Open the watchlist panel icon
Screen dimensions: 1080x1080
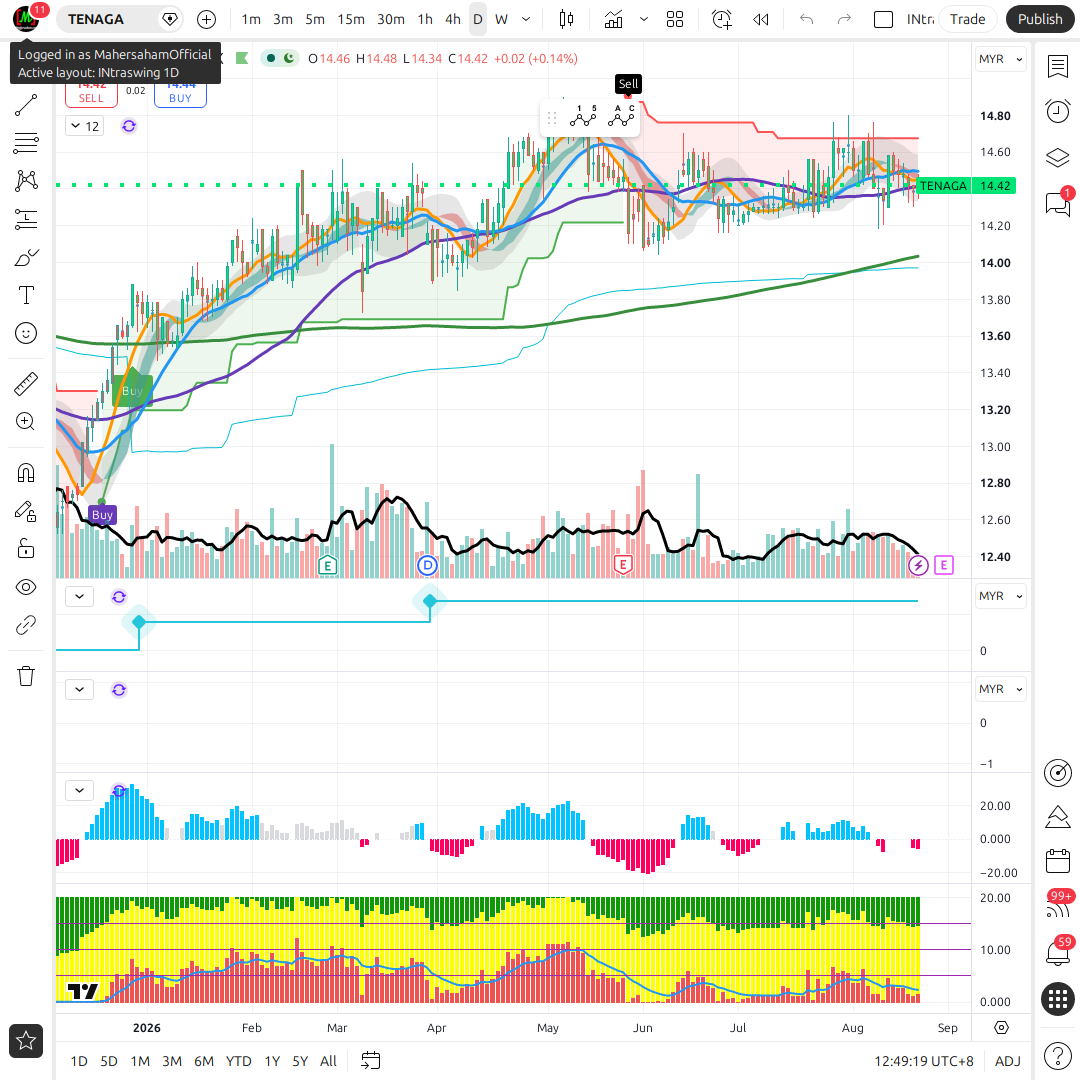coord(1057,67)
